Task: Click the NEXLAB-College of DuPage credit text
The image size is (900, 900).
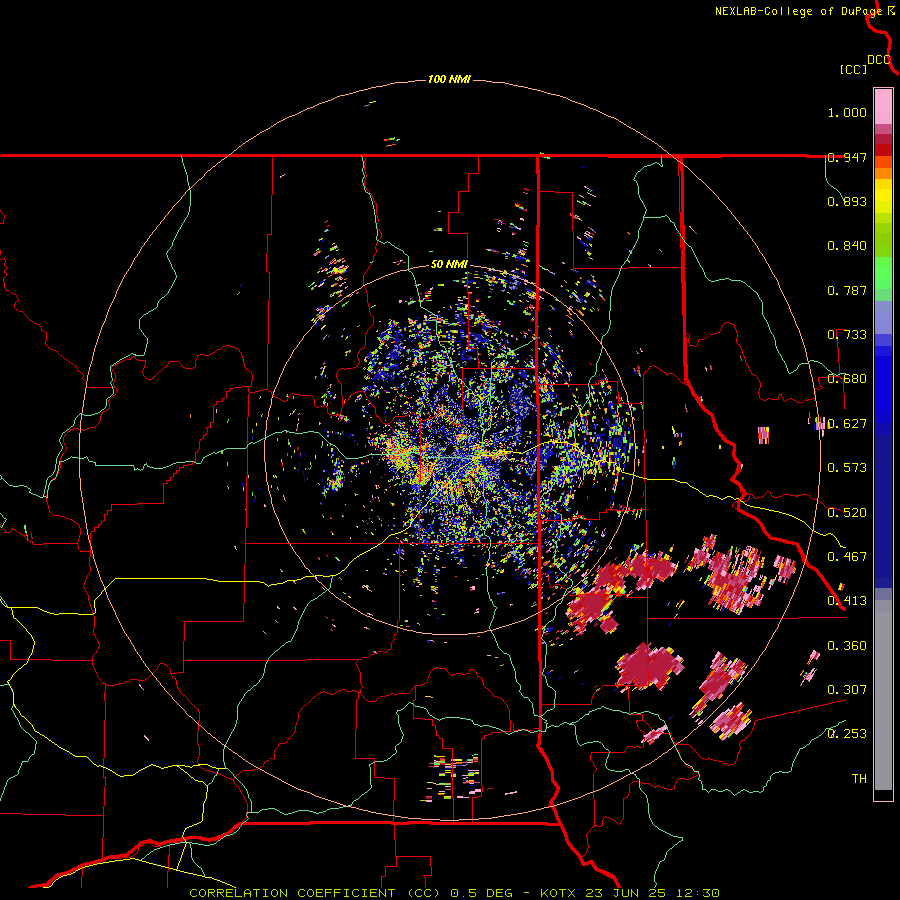Action: [799, 11]
